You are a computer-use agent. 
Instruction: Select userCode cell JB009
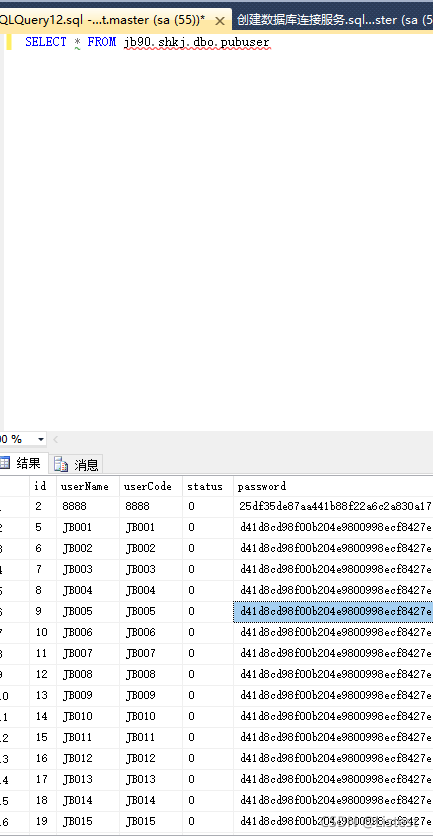pos(151,695)
